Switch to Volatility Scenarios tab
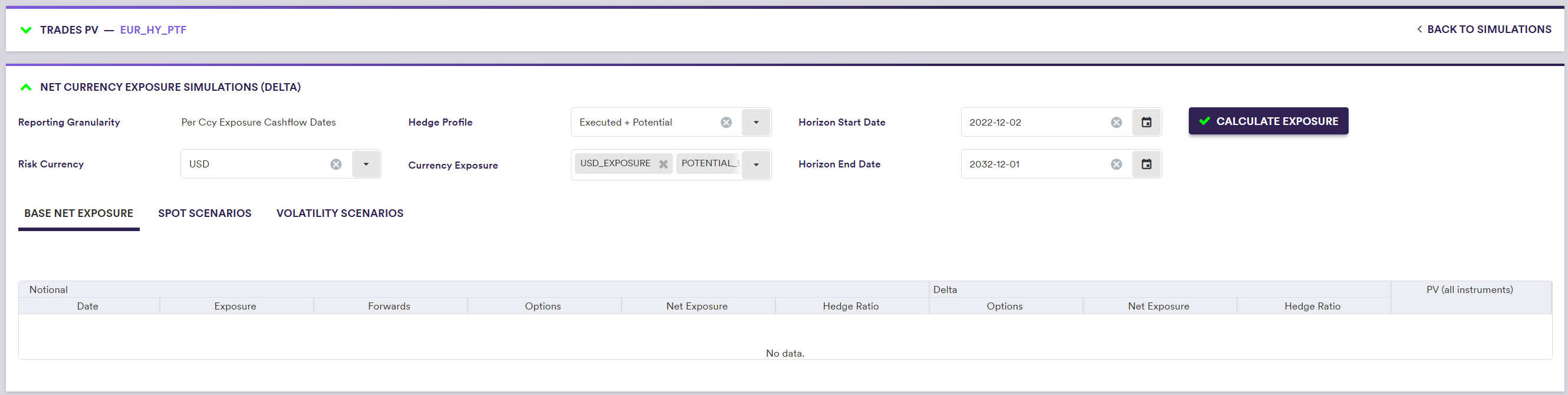1568x395 pixels. 340,213
